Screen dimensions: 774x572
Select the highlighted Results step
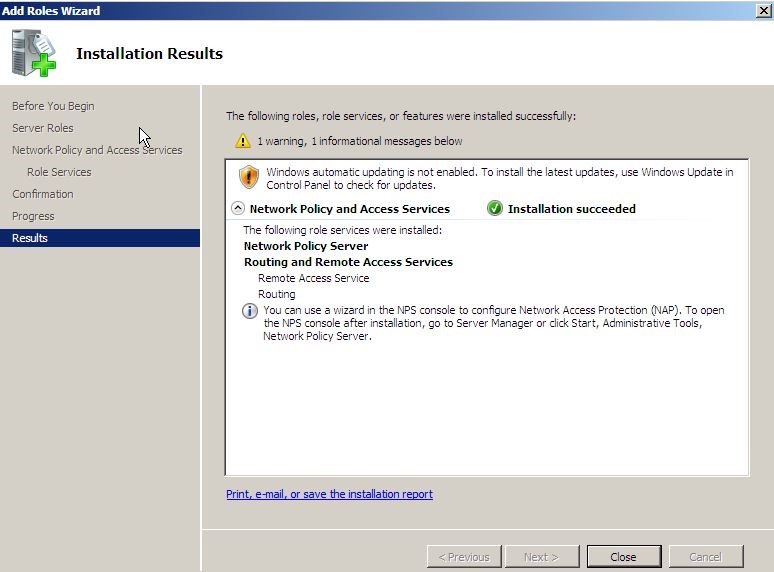pyautogui.click(x=100, y=238)
